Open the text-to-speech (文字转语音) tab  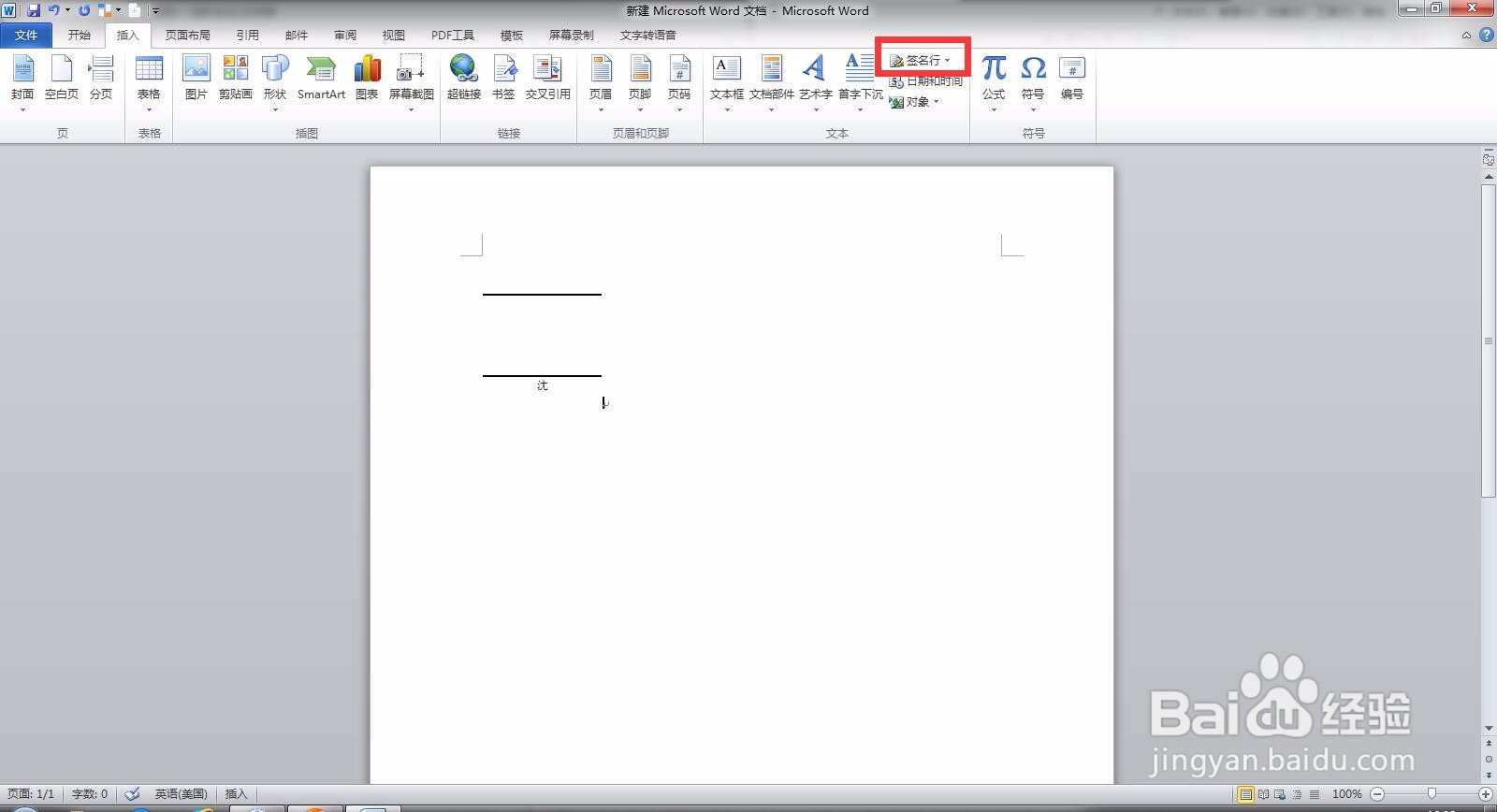click(647, 35)
